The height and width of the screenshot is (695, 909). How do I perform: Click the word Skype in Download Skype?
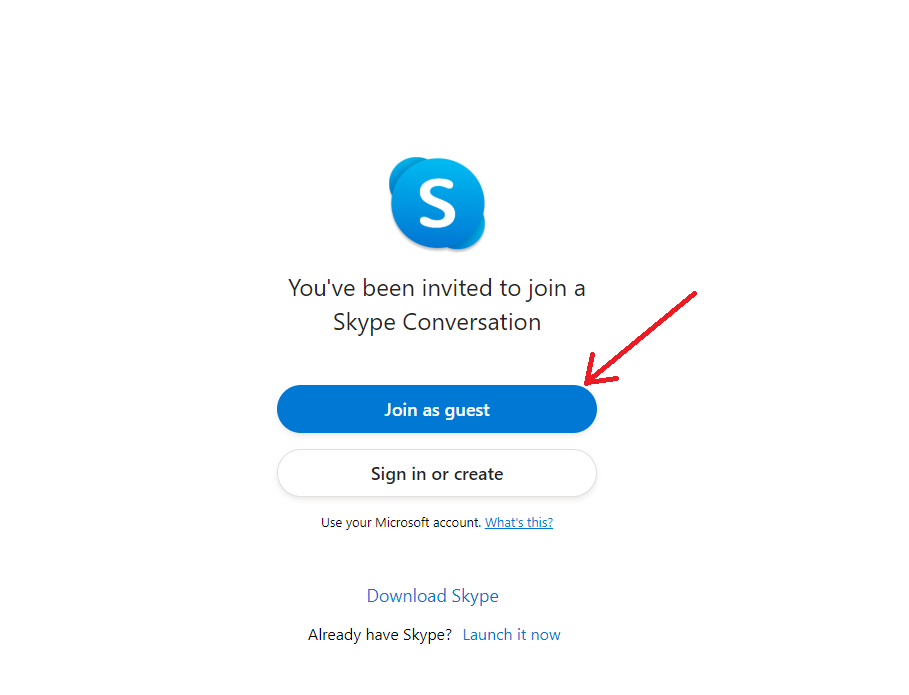coord(475,596)
